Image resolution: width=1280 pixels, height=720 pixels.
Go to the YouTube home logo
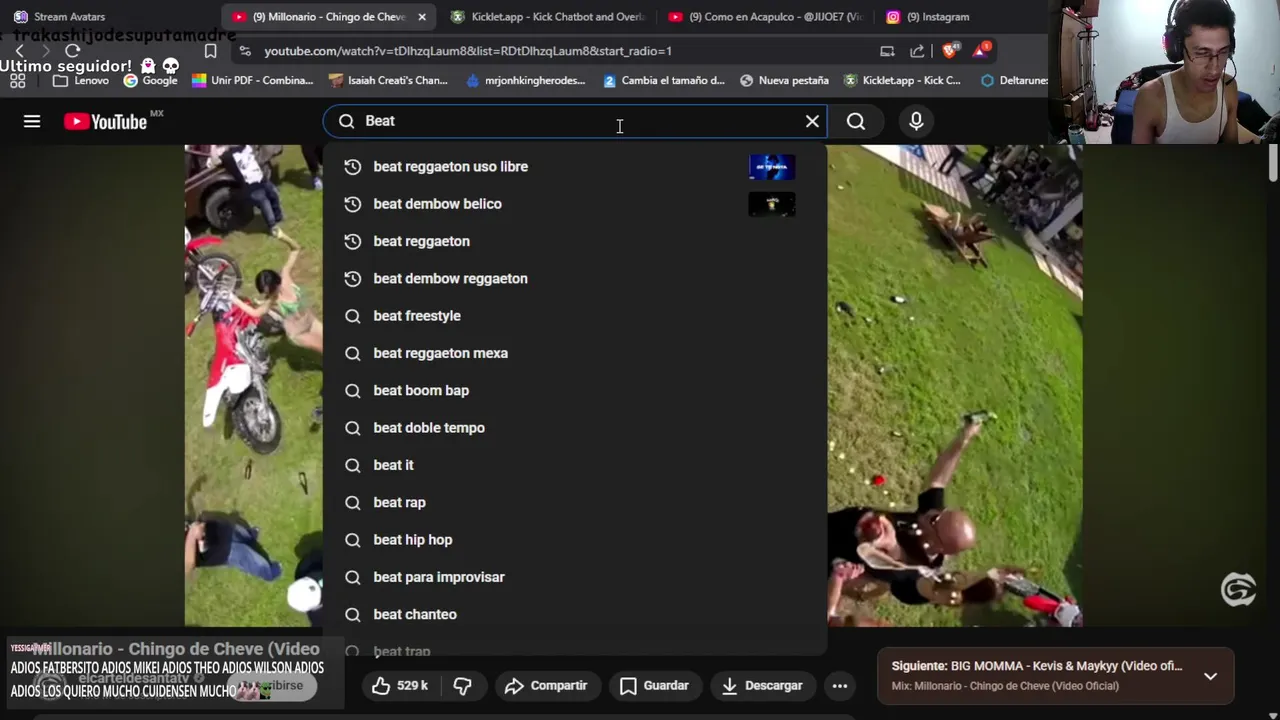(106, 121)
